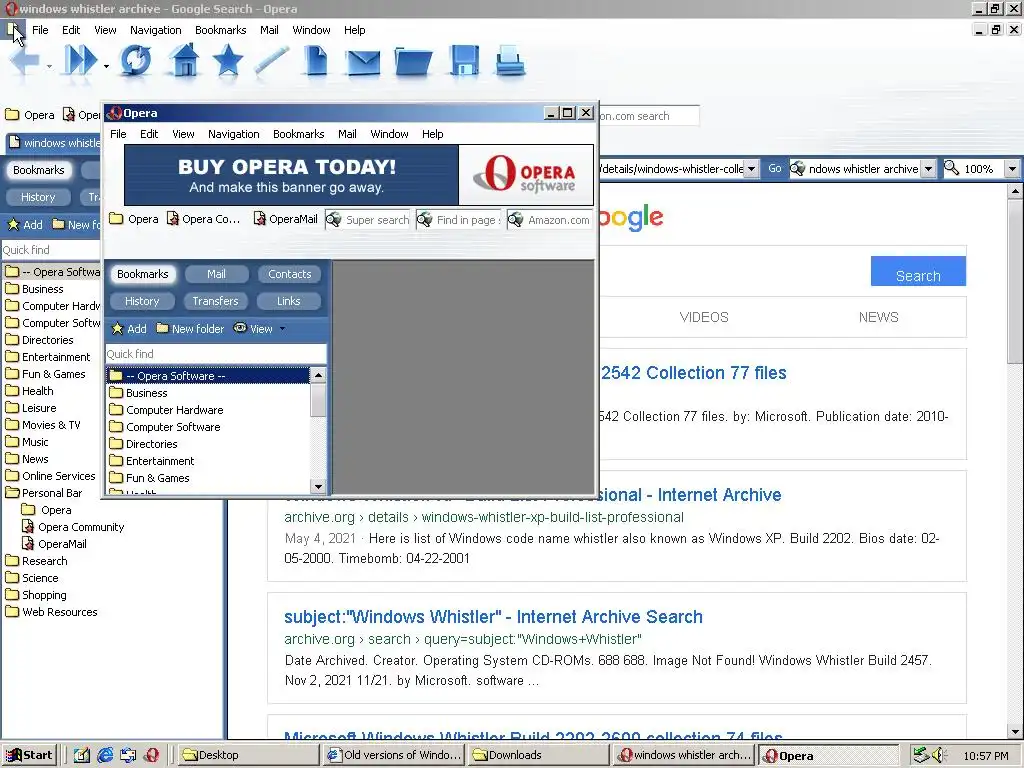
Task: Go to Home using the house icon
Action: tap(184, 61)
